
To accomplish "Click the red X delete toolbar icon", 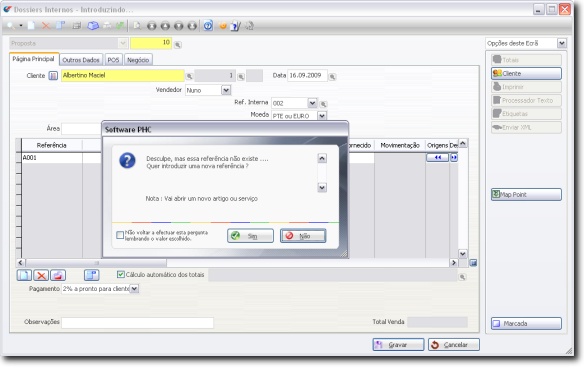I will (x=46, y=26).
